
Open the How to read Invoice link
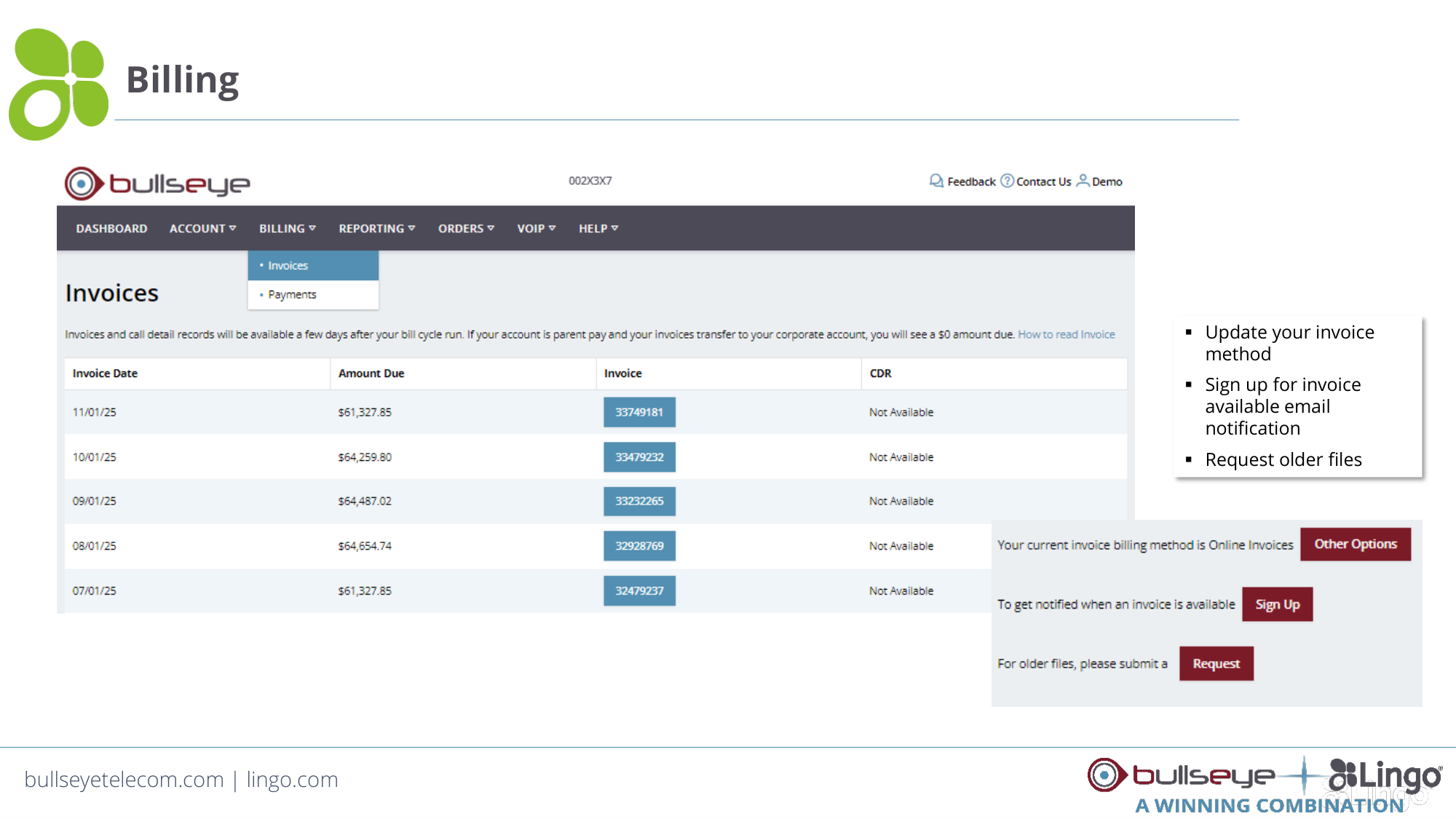[x=1066, y=335]
